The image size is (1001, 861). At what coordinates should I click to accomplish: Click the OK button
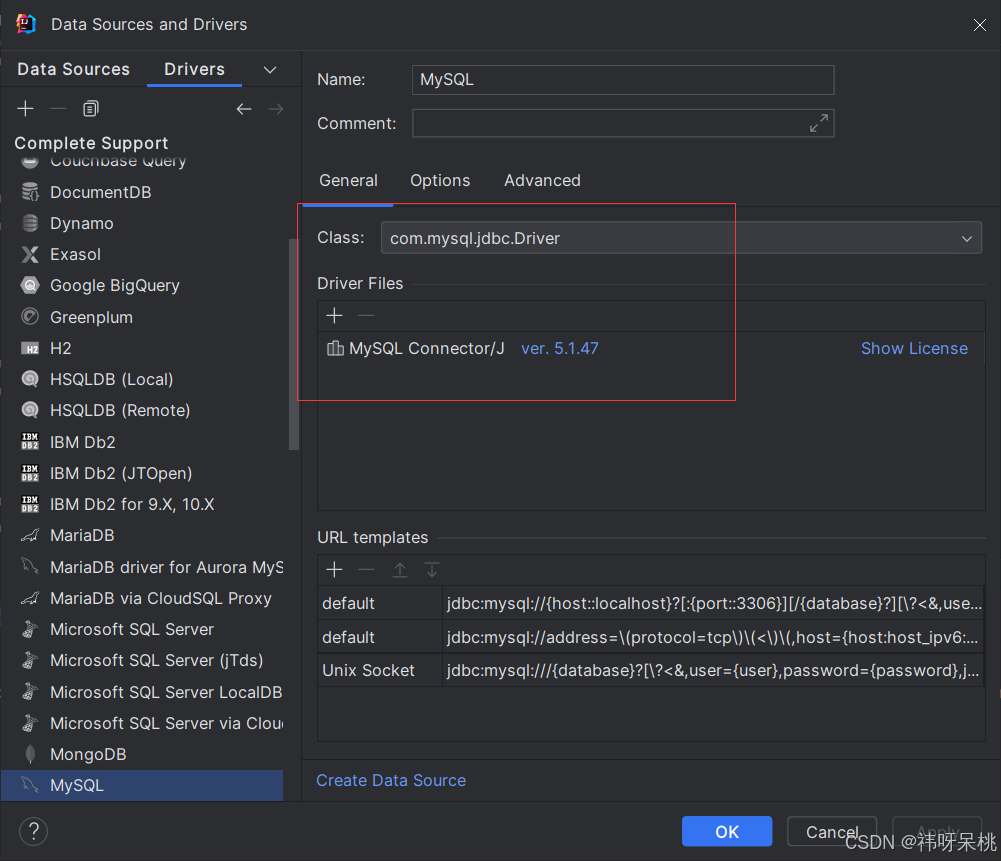[727, 832]
